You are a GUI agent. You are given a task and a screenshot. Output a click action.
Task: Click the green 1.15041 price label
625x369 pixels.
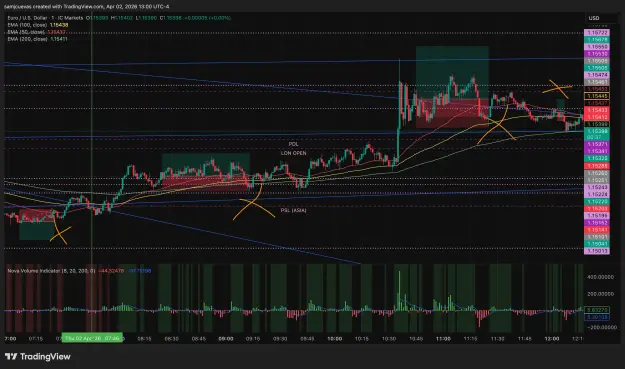tap(597, 244)
